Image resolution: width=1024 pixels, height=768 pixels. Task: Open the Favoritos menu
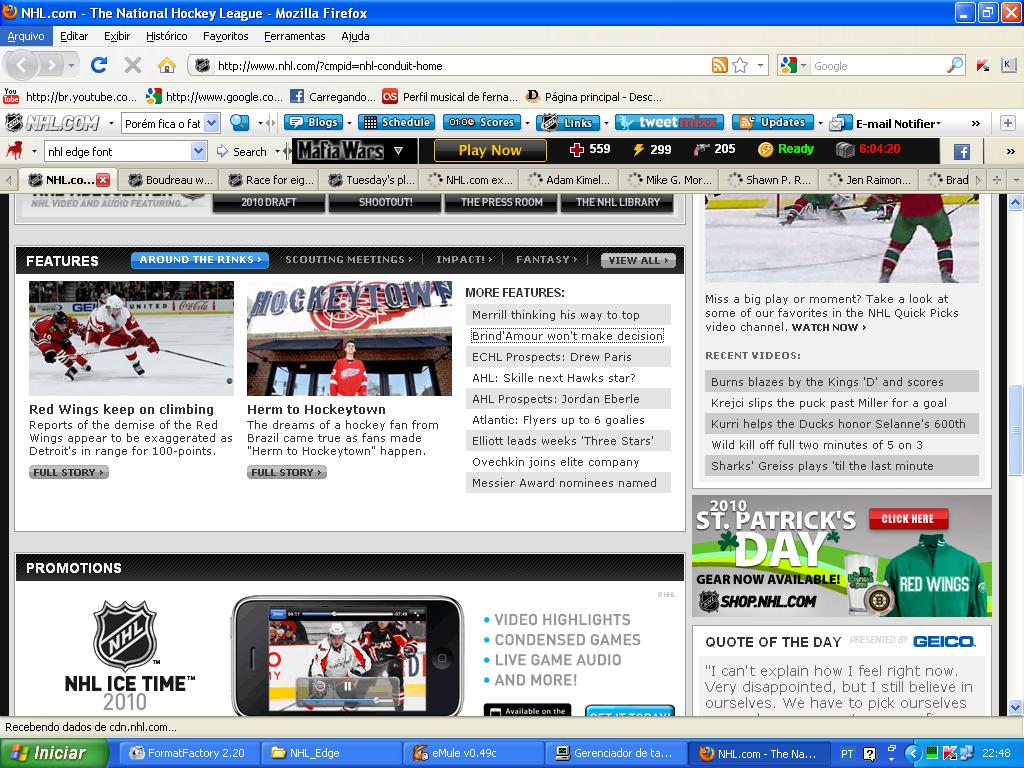tap(225, 36)
